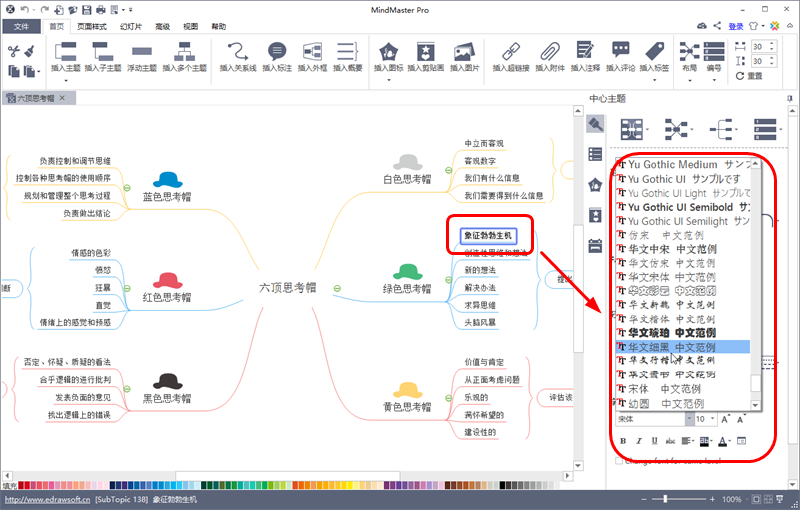Screen dimensions: 800x510
Task: Click the Insert Attachment (插入附件) paperclip icon
Action: click(x=550, y=52)
